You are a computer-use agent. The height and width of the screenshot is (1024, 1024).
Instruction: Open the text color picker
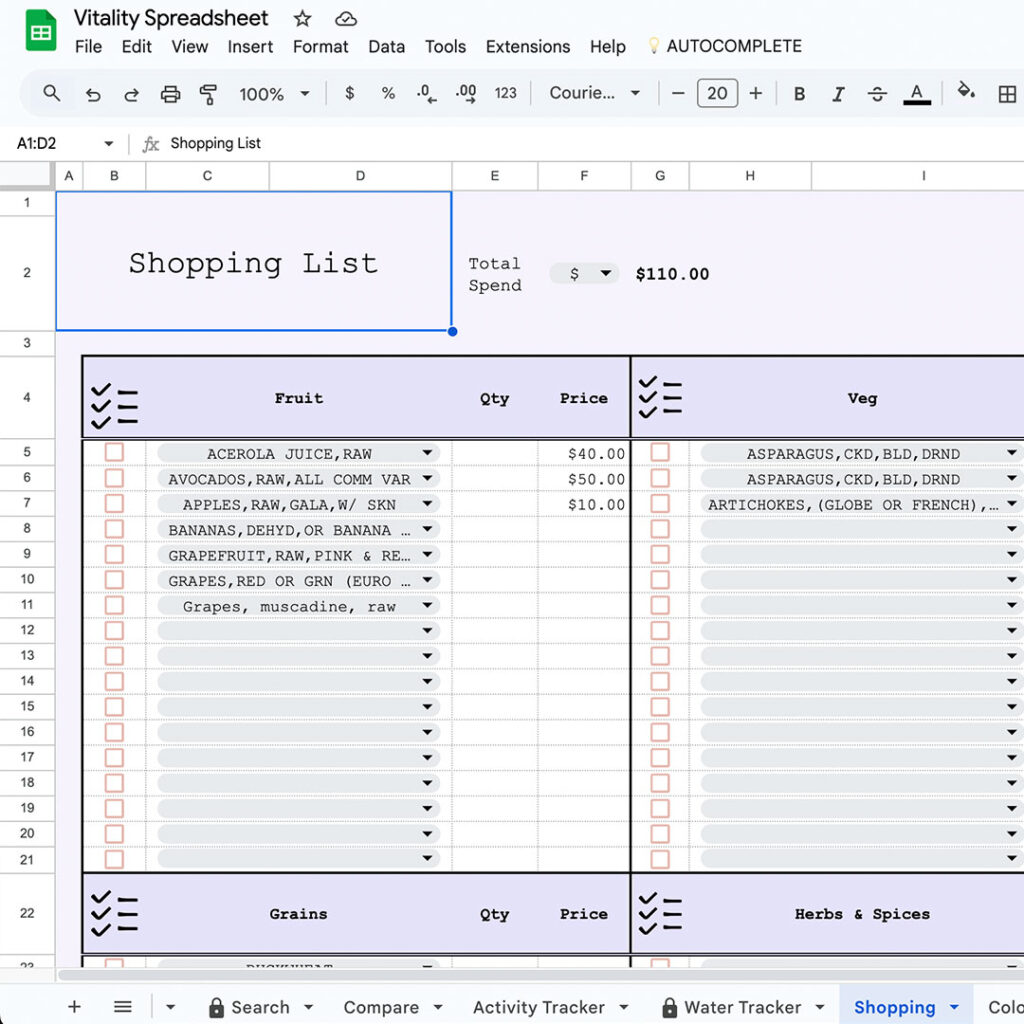917,94
